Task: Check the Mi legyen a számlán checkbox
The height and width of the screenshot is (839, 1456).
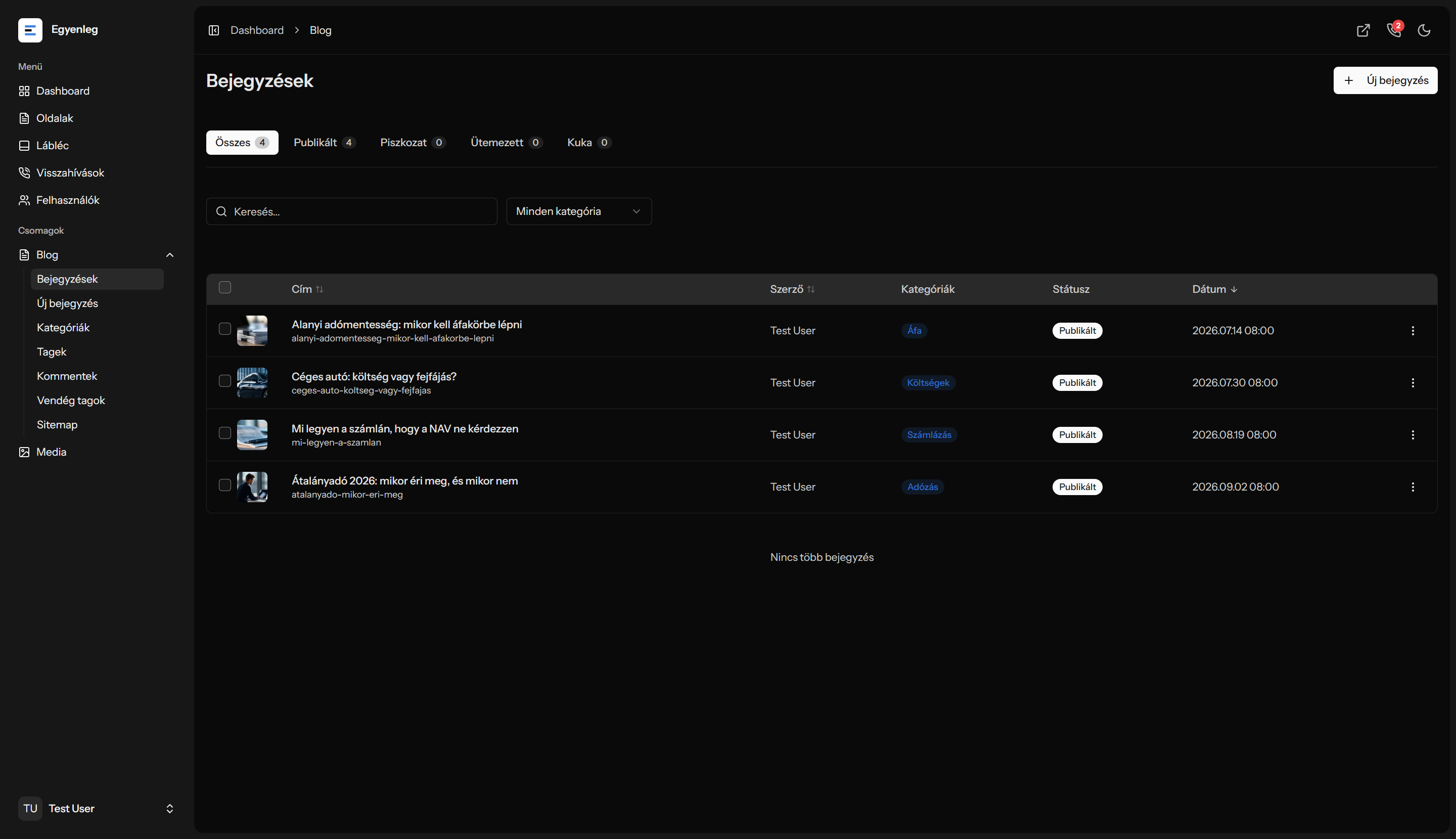Action: (x=225, y=433)
